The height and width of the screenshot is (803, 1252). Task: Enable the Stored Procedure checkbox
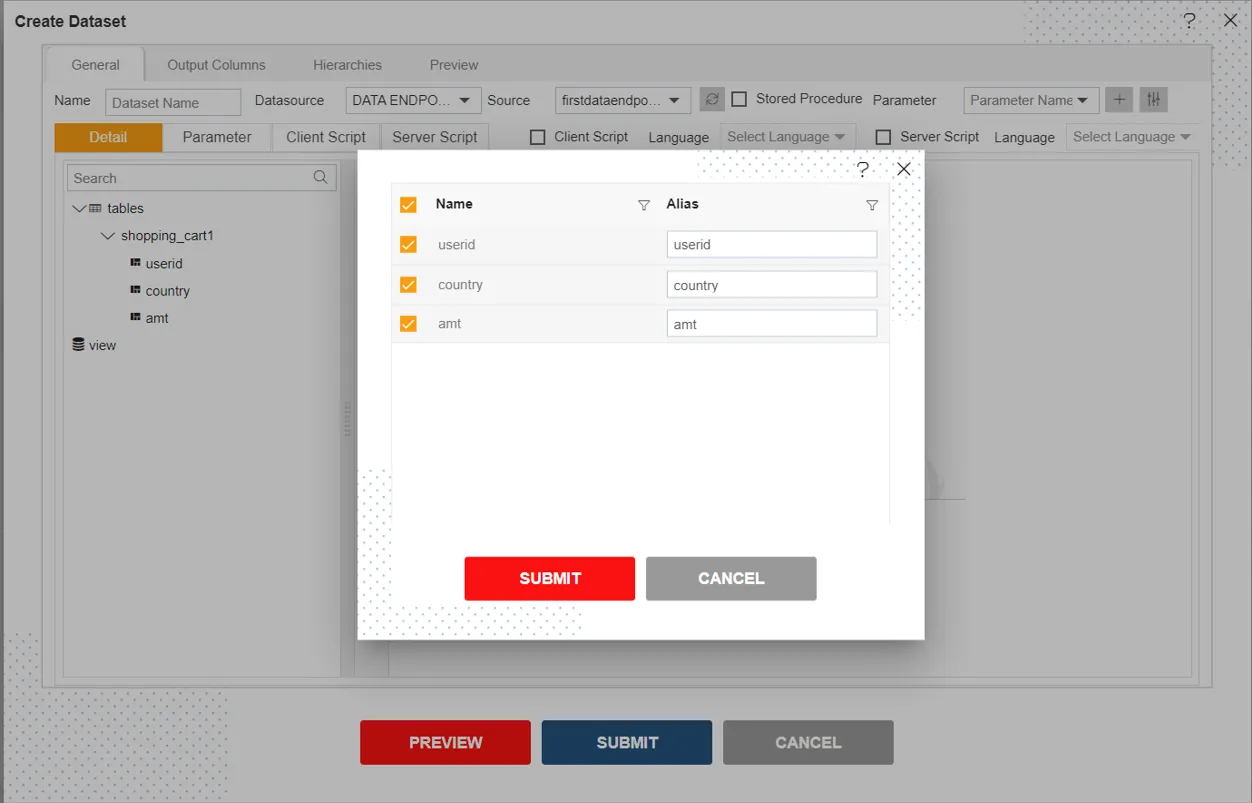(x=739, y=99)
